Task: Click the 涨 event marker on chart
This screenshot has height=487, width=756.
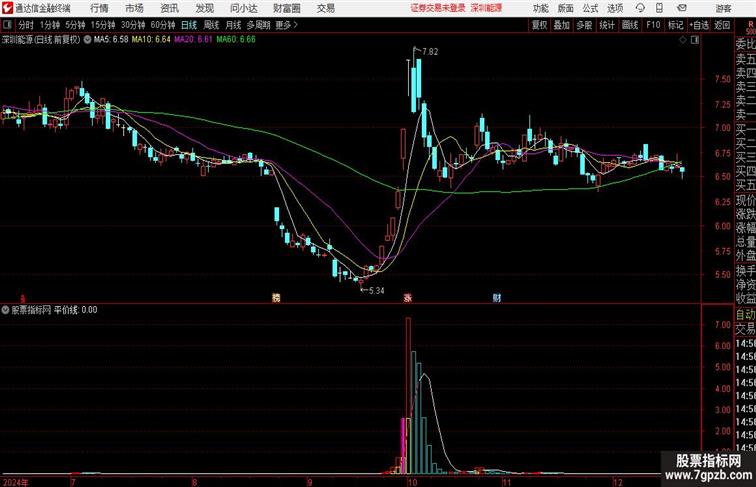Action: click(408, 298)
